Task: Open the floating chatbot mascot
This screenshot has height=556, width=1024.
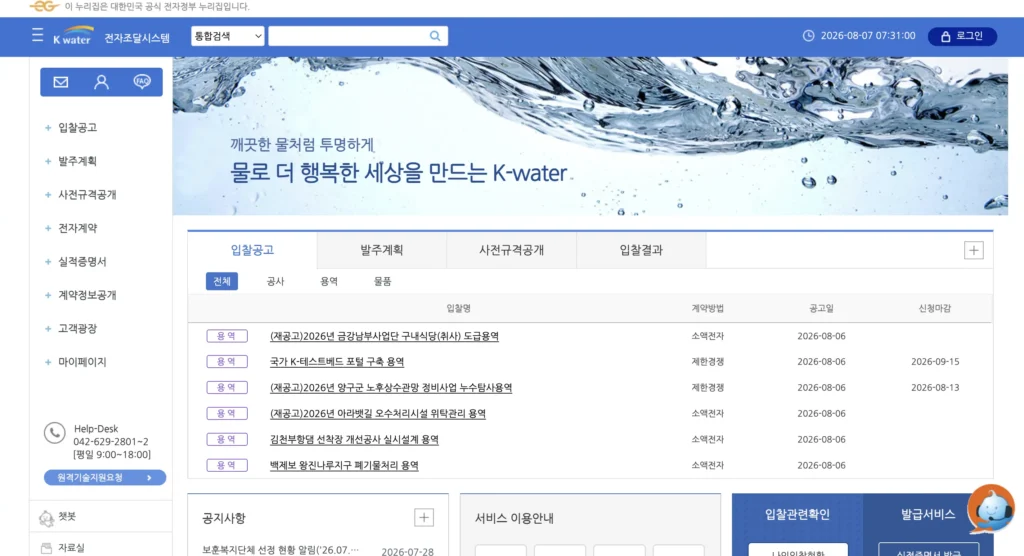Action: (991, 508)
